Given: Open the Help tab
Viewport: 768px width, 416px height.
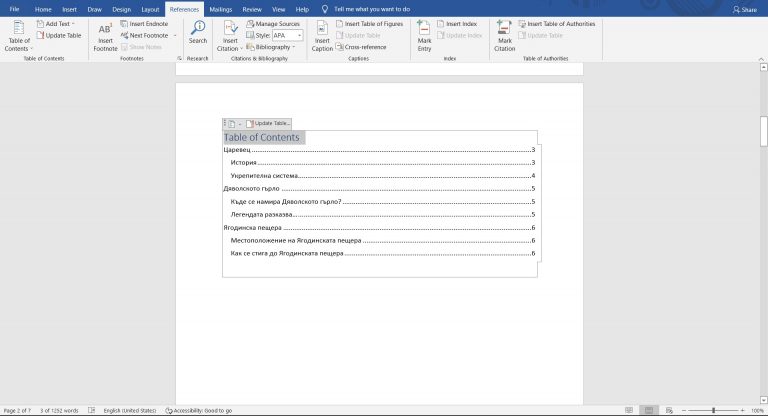Looking at the screenshot, I should [302, 9].
